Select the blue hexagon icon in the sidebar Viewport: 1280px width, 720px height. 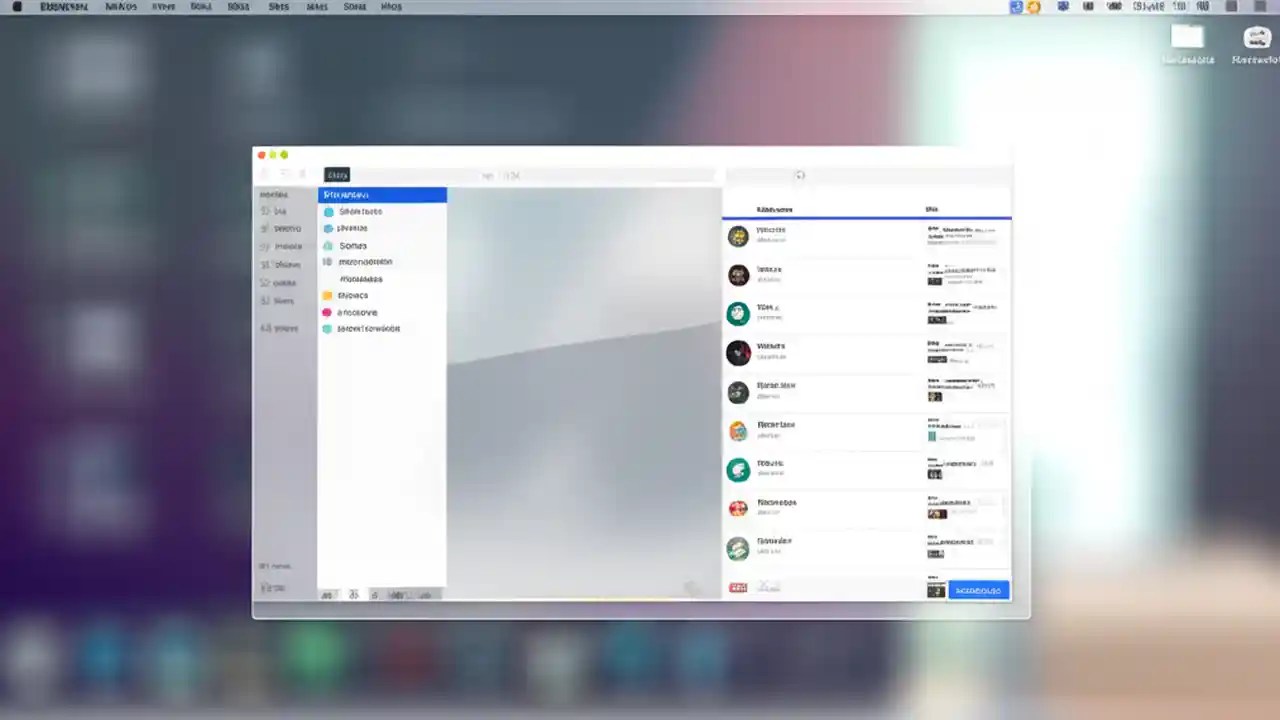click(330, 228)
